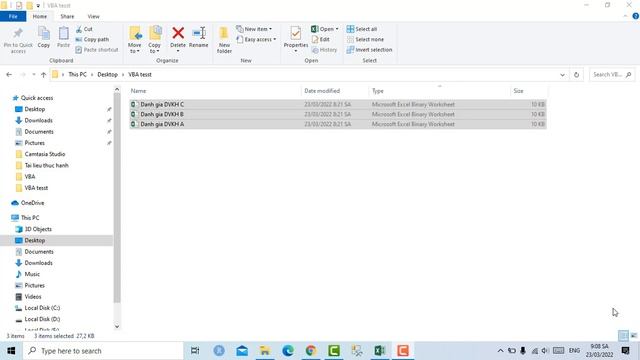
Task: Select file Danh gia DVKH C
Action: 338,104
